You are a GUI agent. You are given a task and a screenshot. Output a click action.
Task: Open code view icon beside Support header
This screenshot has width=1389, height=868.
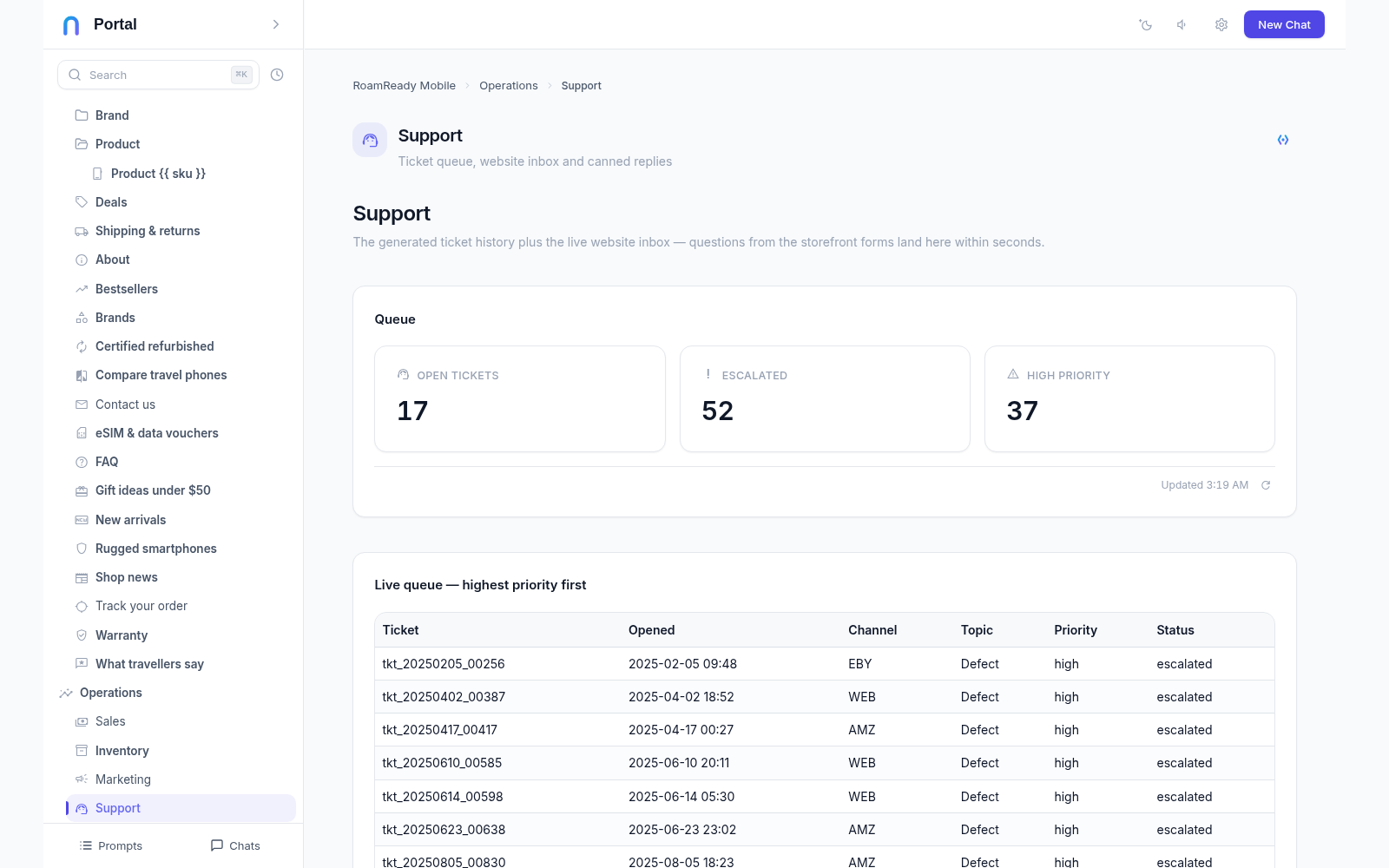click(1283, 140)
